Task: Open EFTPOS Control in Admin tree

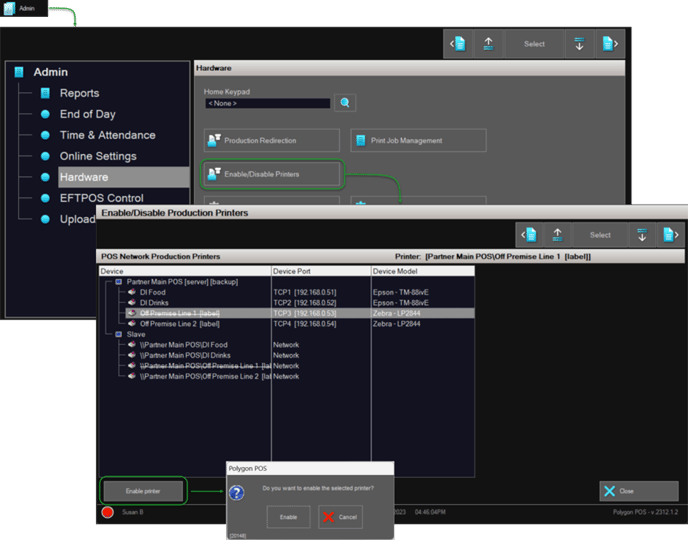Action: tap(101, 198)
